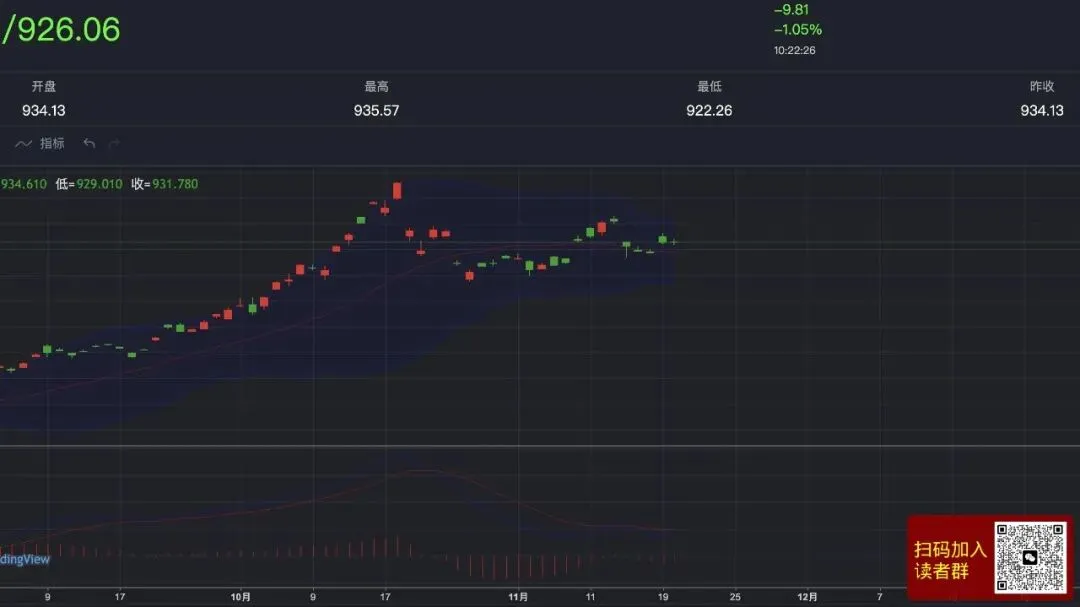Click the 19 date axis label

tap(663, 597)
